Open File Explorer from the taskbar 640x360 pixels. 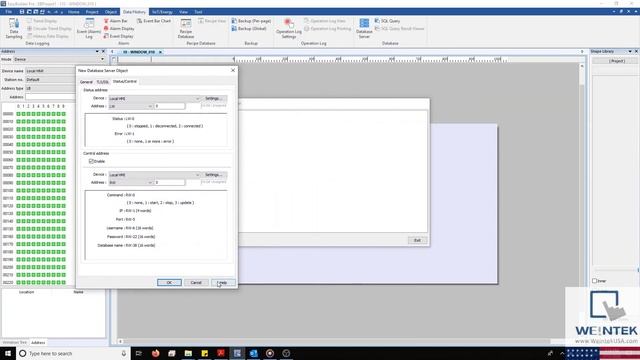(188, 353)
